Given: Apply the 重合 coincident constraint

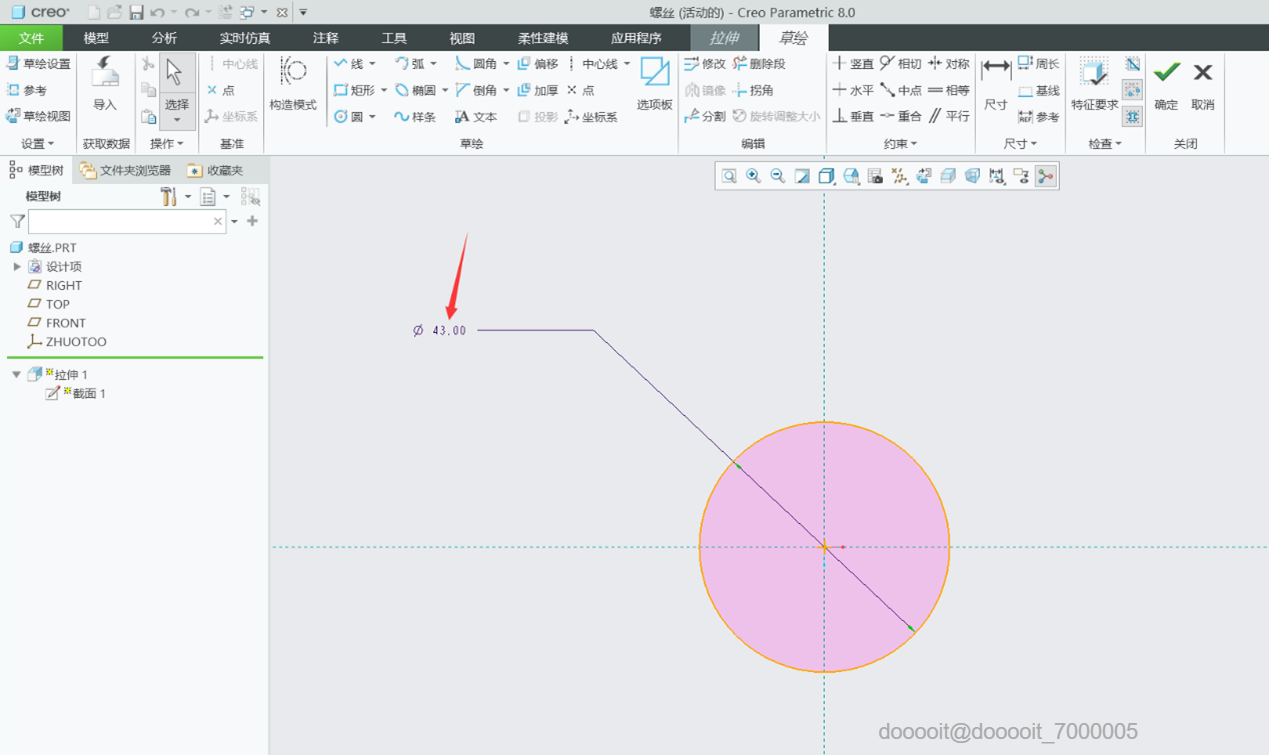Looking at the screenshot, I should click(901, 116).
